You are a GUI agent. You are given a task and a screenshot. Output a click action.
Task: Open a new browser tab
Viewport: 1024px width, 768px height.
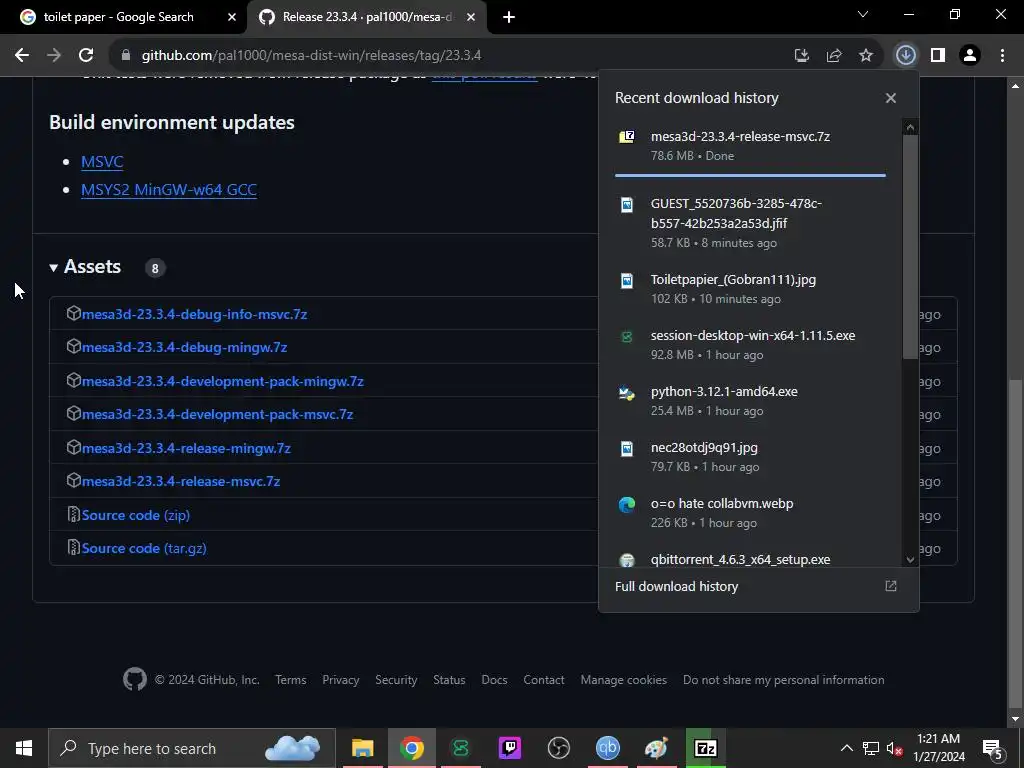509,18
